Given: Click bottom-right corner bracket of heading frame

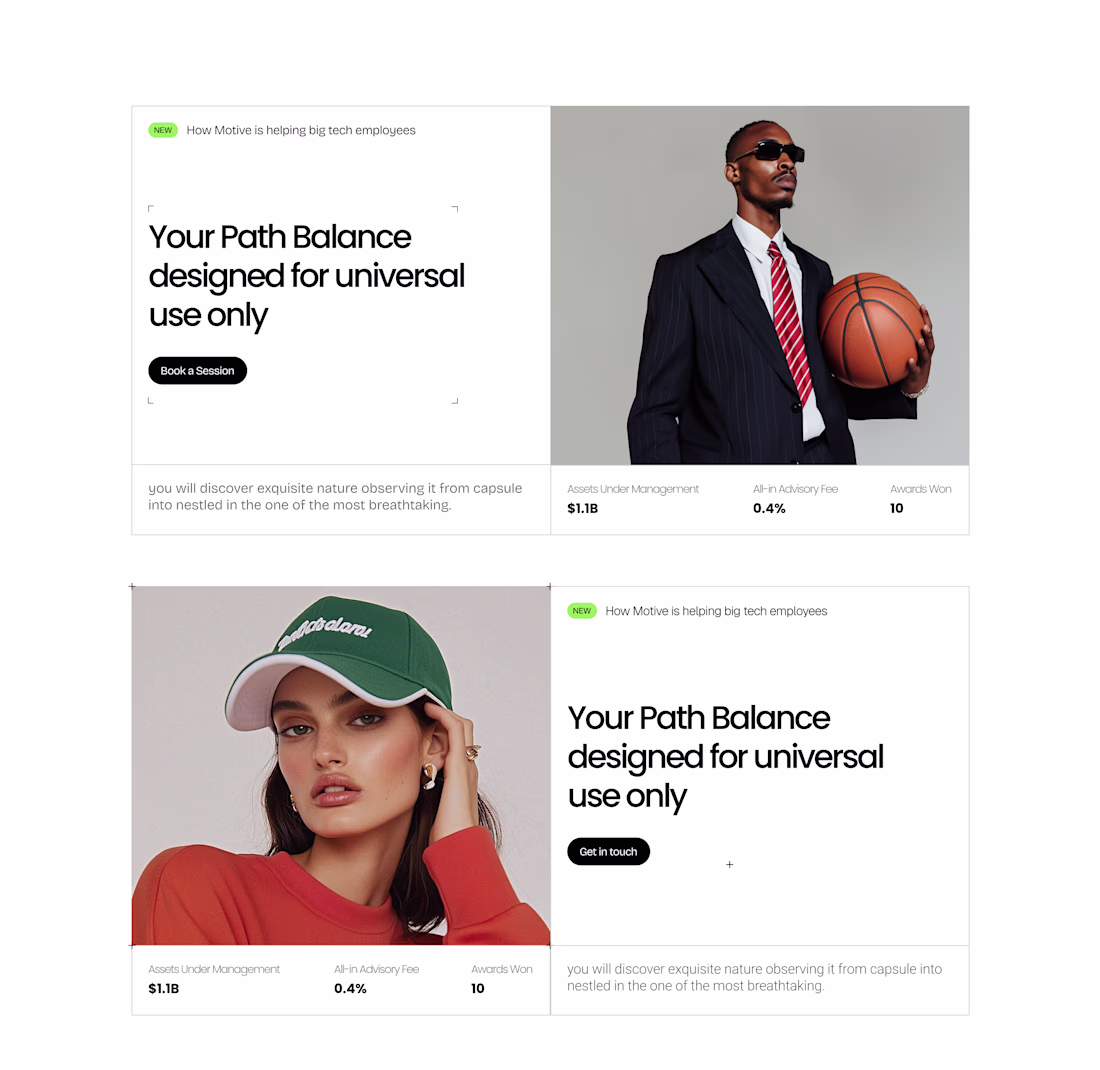Looking at the screenshot, I should 455,401.
